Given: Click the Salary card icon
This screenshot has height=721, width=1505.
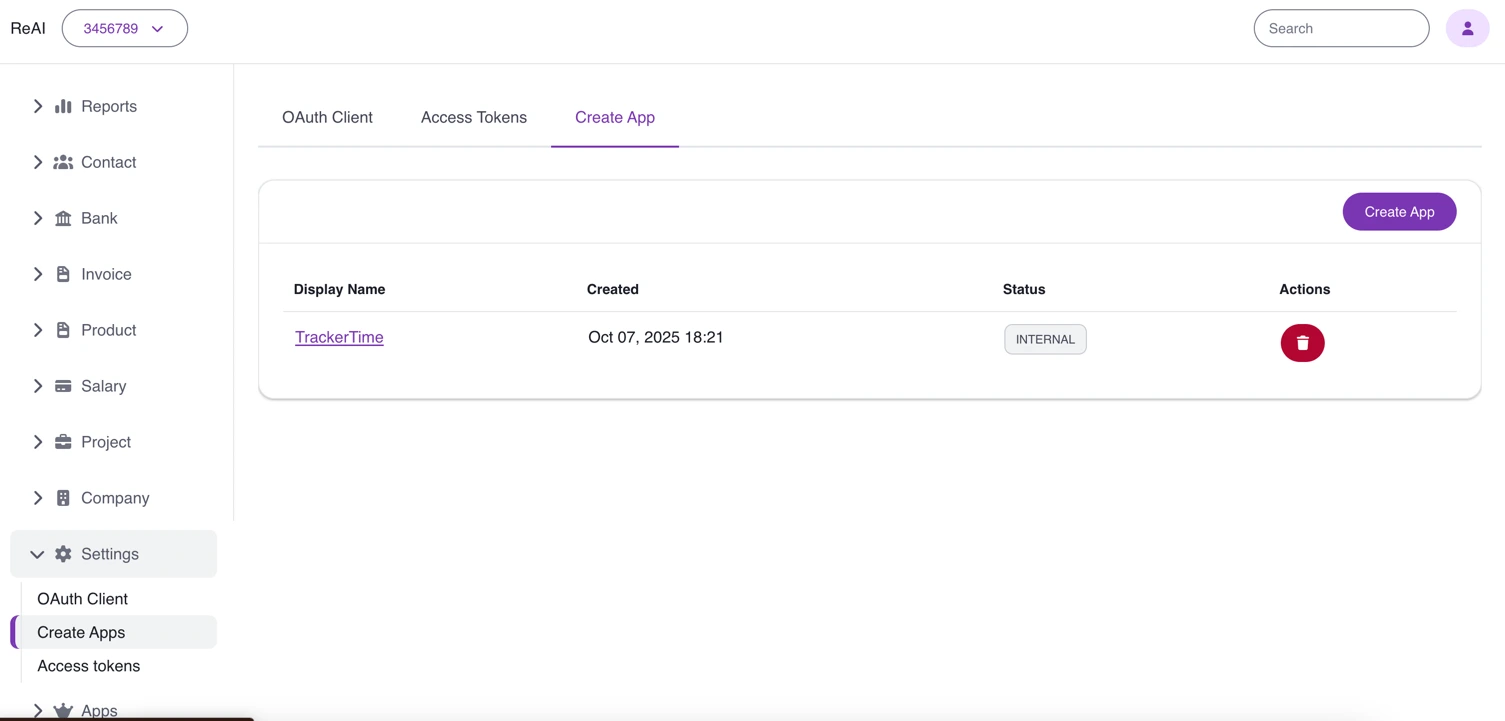Looking at the screenshot, I should click(63, 386).
